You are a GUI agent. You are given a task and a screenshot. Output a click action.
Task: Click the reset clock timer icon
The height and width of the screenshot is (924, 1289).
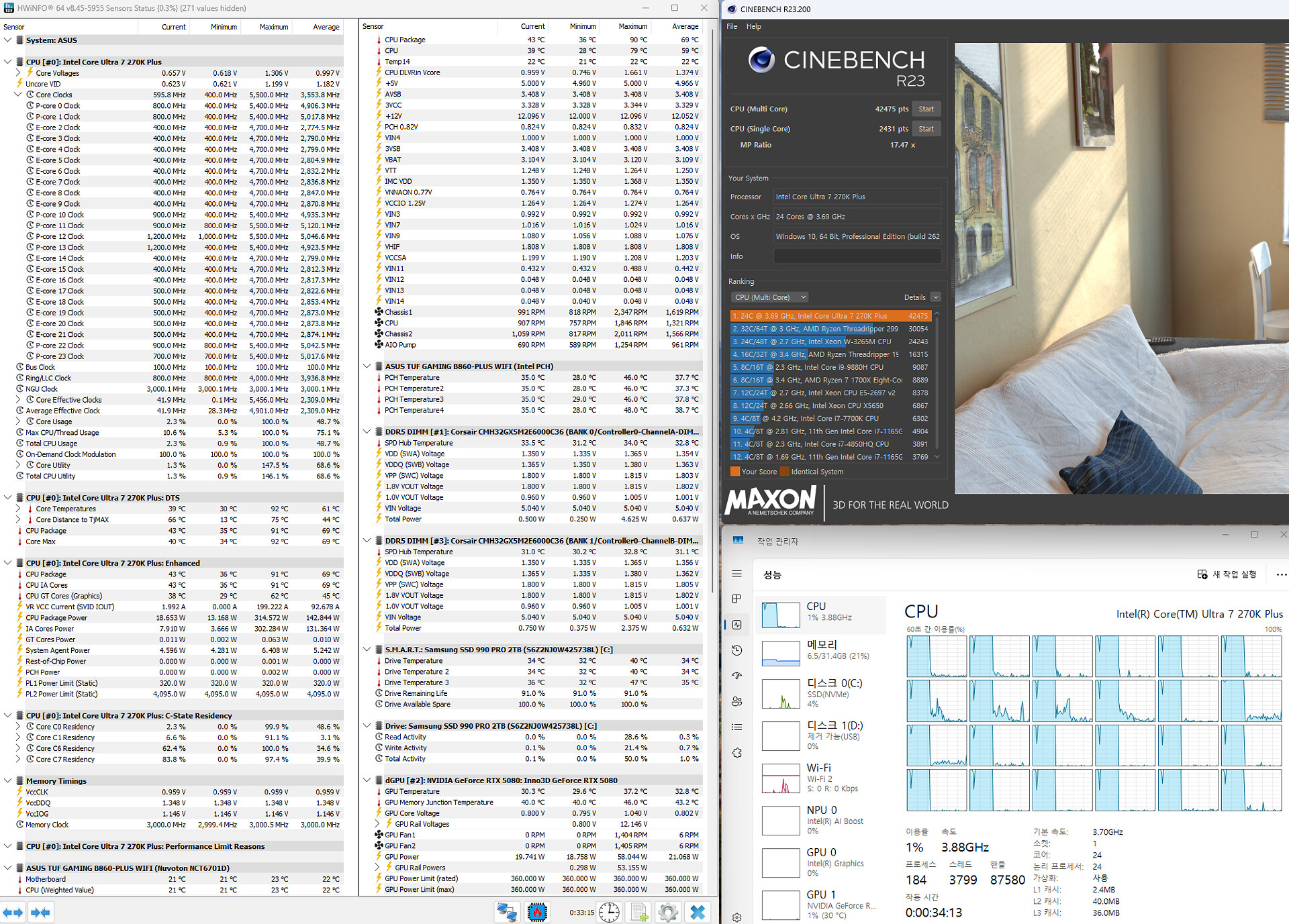coord(609,912)
